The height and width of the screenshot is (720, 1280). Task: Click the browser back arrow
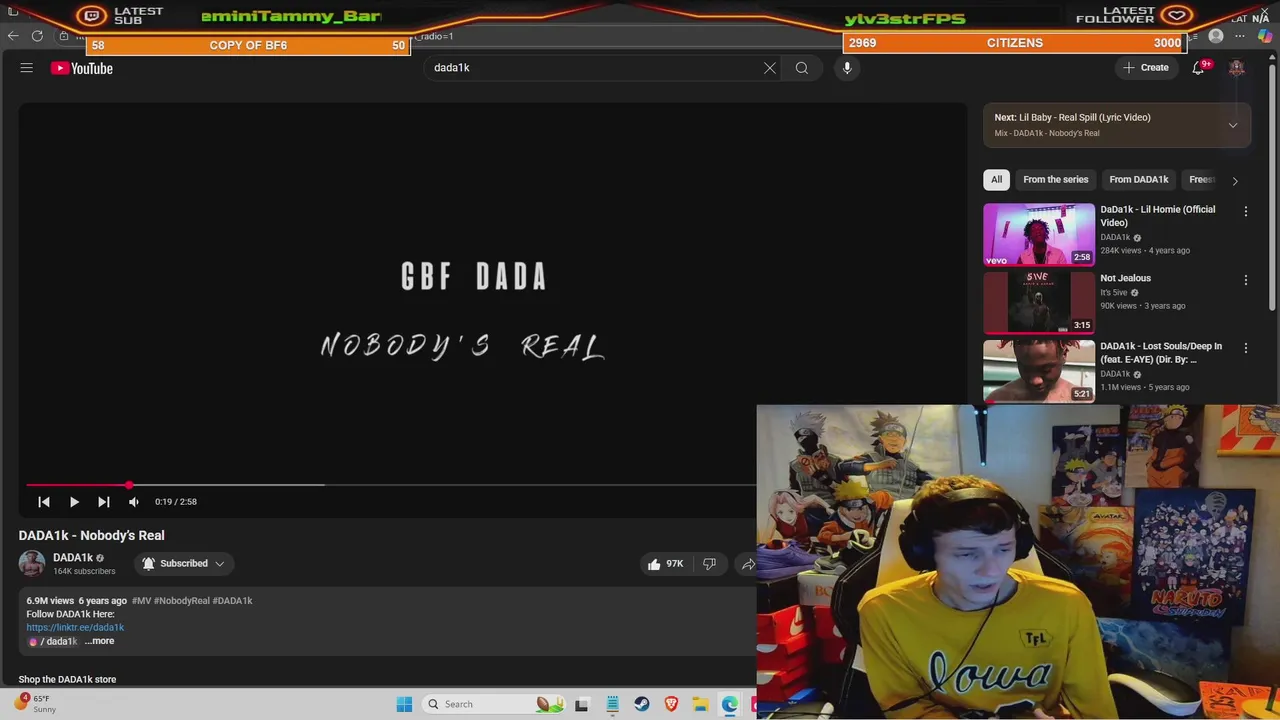tap(13, 36)
